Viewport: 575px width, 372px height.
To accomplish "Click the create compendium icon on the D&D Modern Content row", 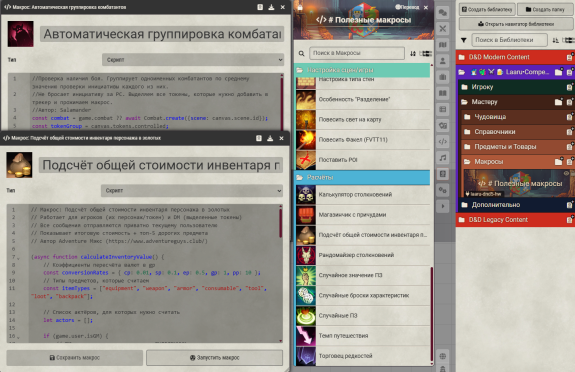I will pyautogui.click(x=569, y=57).
